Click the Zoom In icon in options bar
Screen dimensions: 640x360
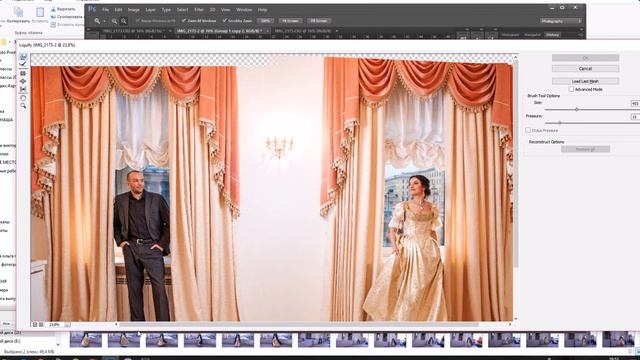click(x=114, y=21)
